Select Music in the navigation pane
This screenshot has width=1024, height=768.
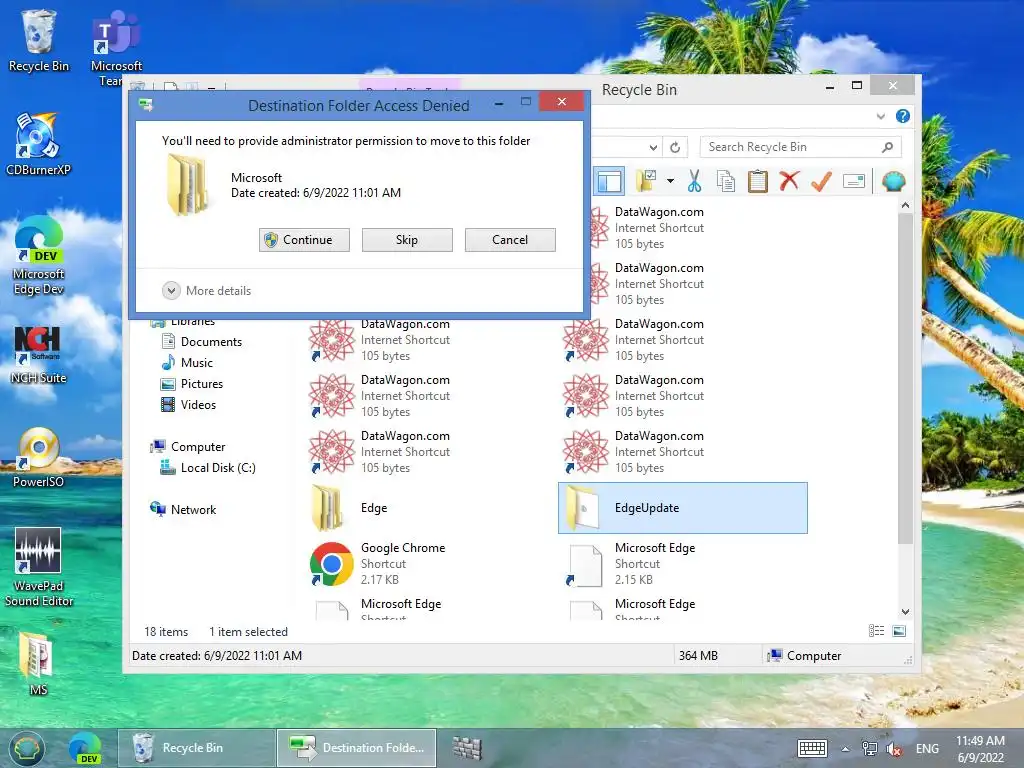tap(187, 362)
